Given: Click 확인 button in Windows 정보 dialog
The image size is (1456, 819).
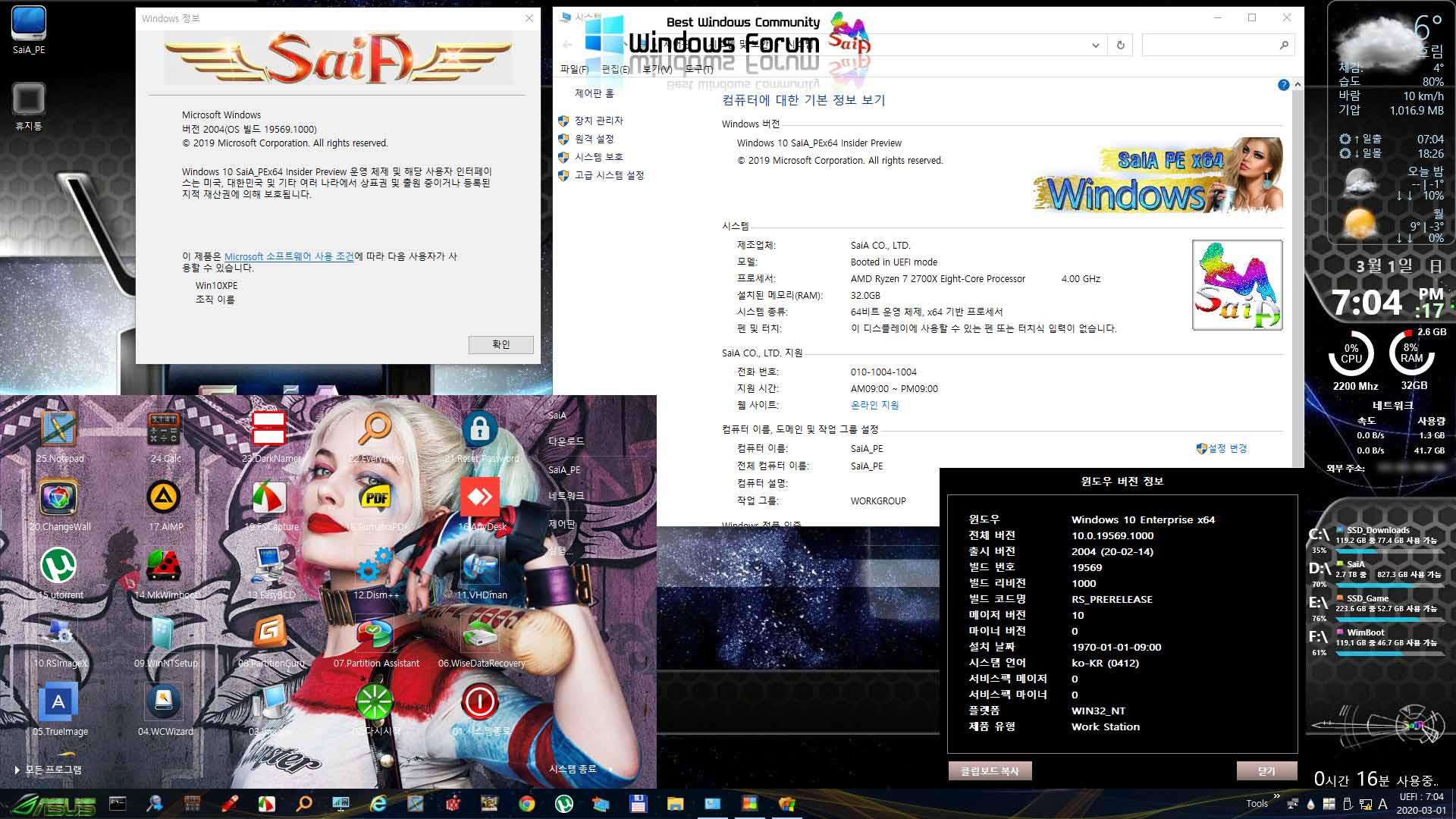Looking at the screenshot, I should click(x=500, y=344).
